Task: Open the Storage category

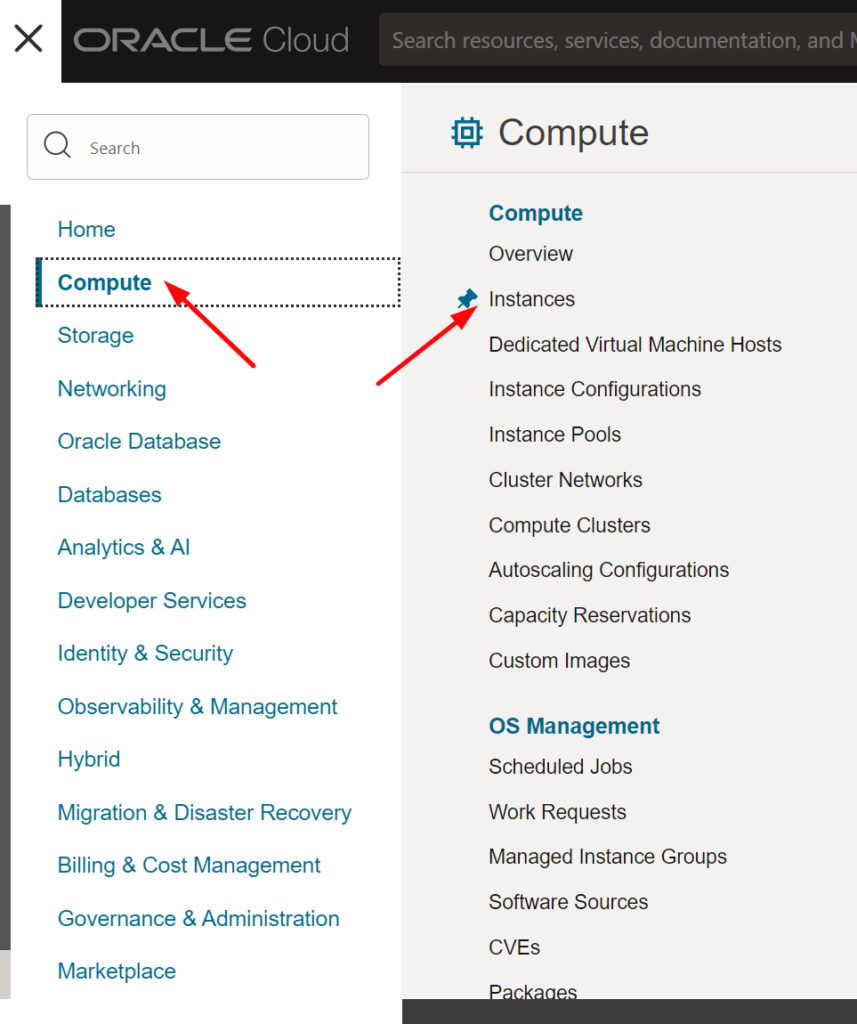Action: click(95, 335)
